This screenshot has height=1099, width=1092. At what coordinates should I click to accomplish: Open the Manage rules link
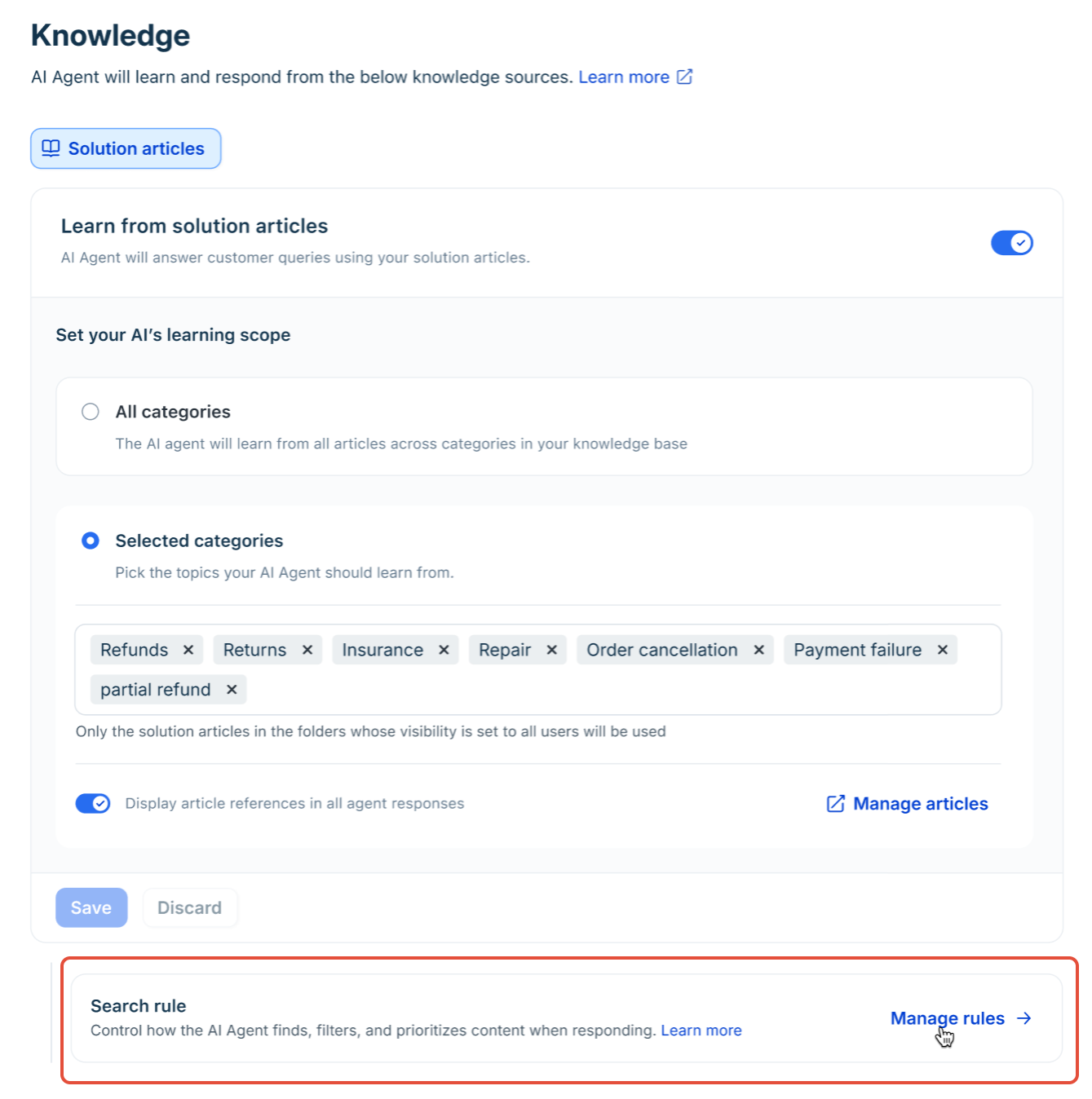pos(948,1018)
